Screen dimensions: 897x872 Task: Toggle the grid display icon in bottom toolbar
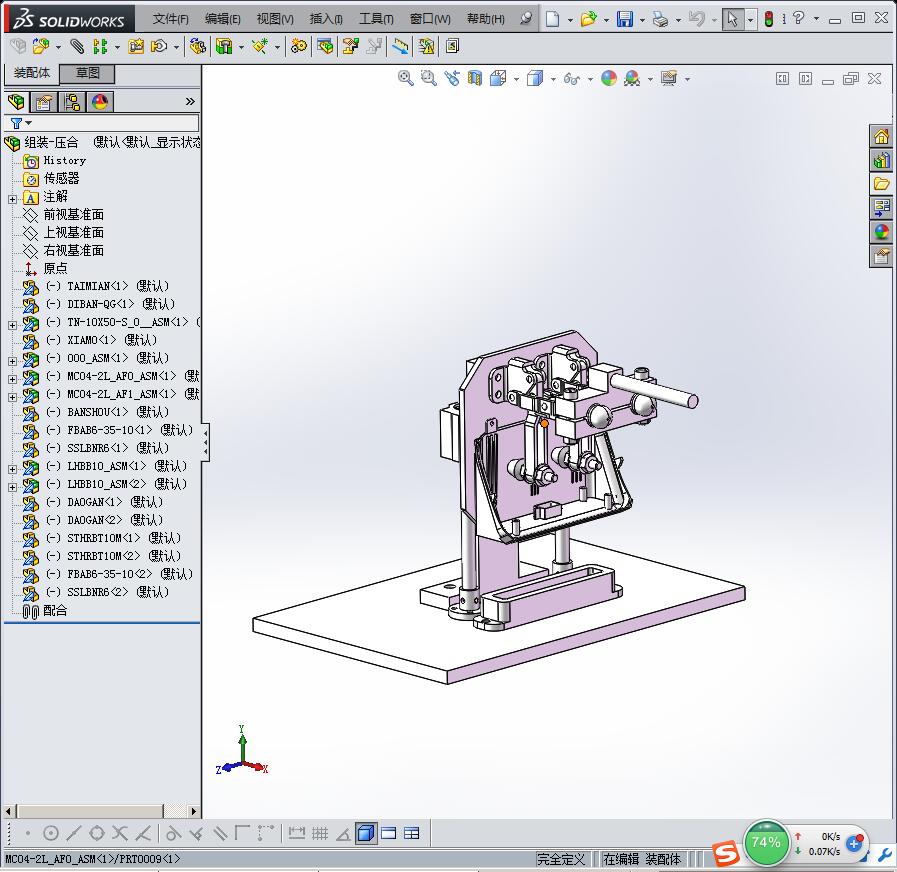coord(320,833)
